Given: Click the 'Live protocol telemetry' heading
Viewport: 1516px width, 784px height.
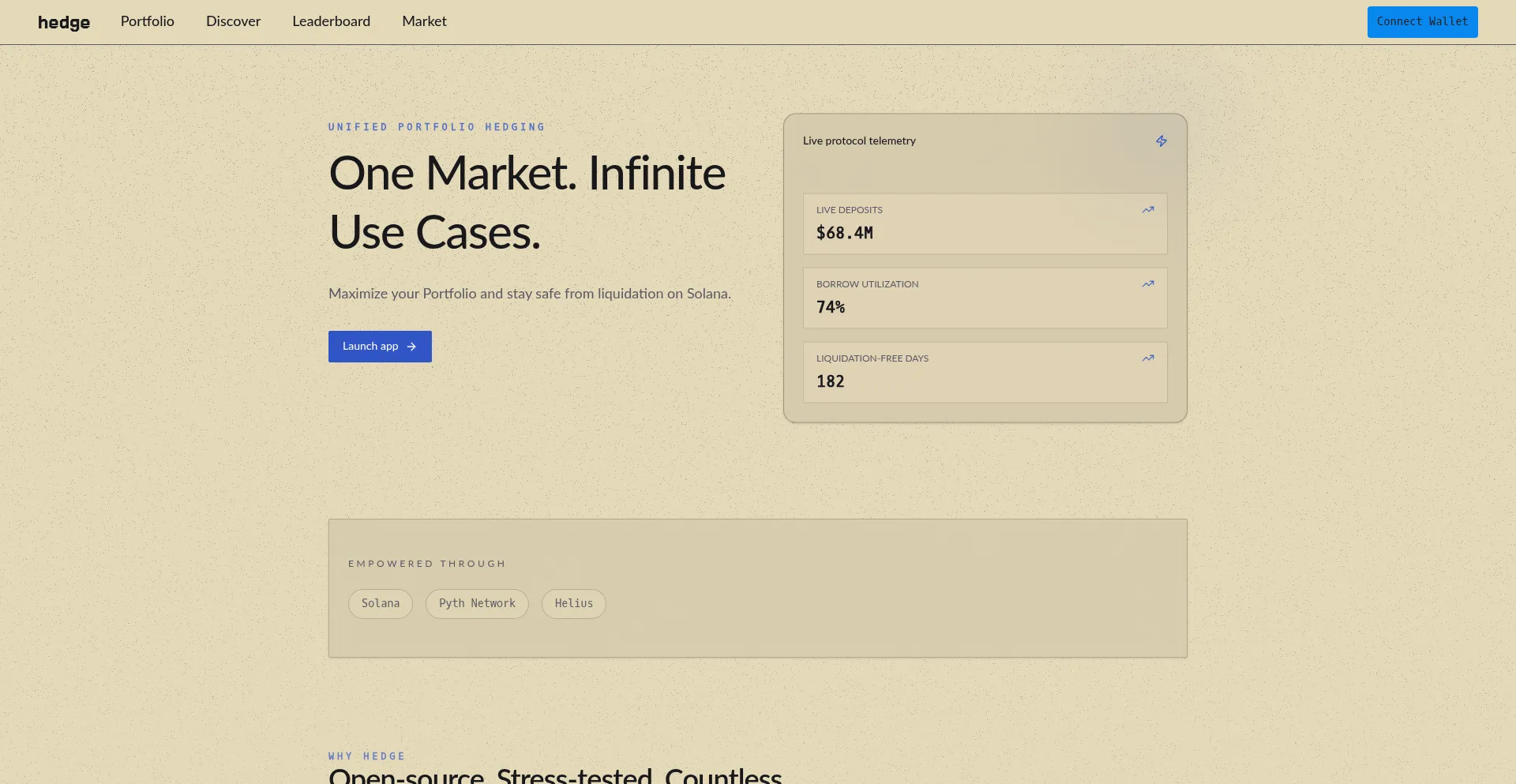Looking at the screenshot, I should pyautogui.click(x=859, y=141).
